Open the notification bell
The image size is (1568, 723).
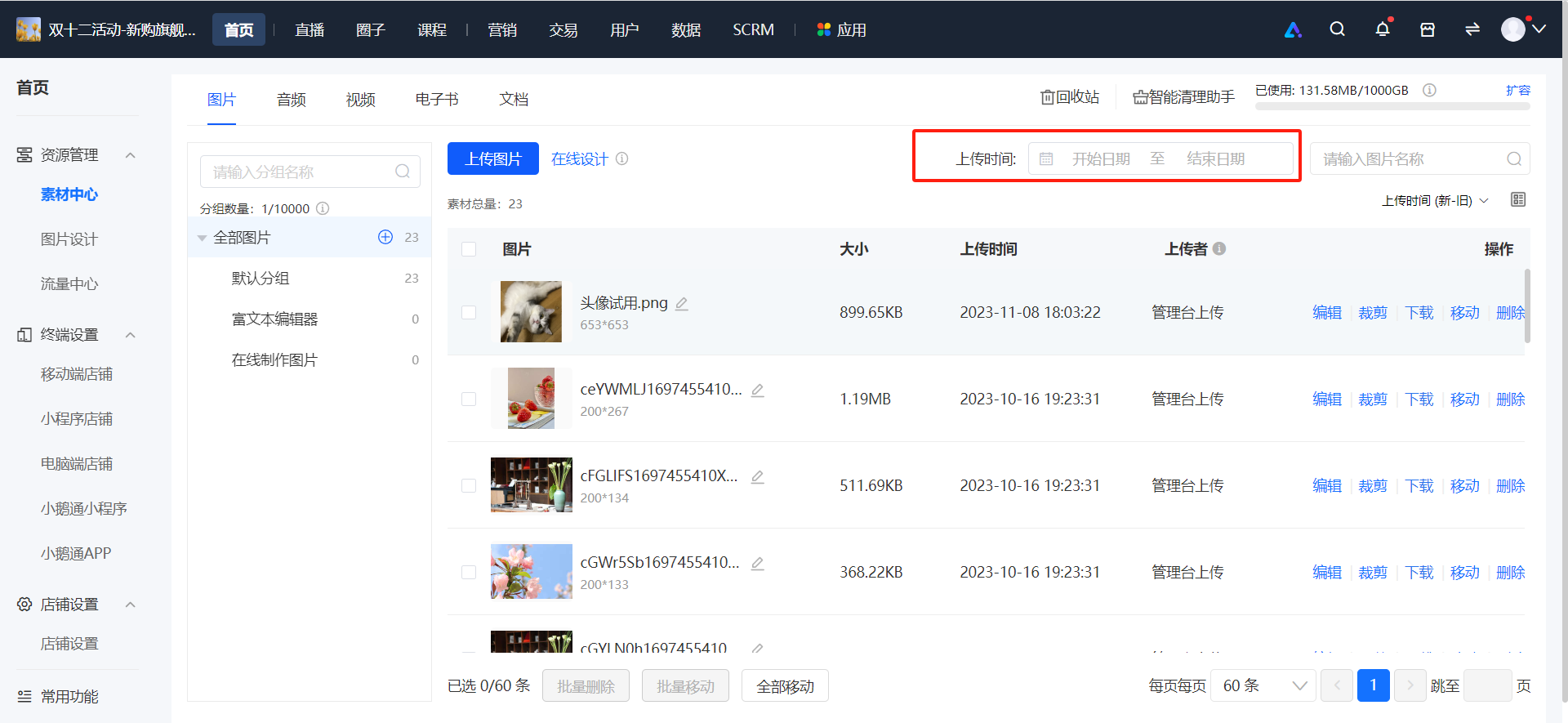click(x=1383, y=29)
